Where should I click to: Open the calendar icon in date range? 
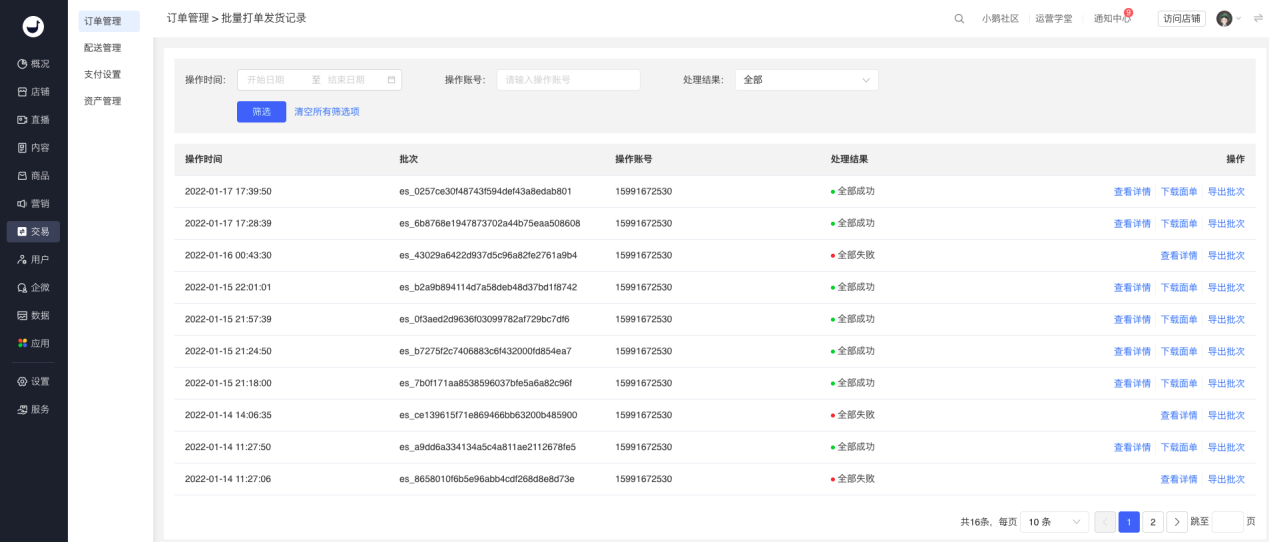pos(391,80)
